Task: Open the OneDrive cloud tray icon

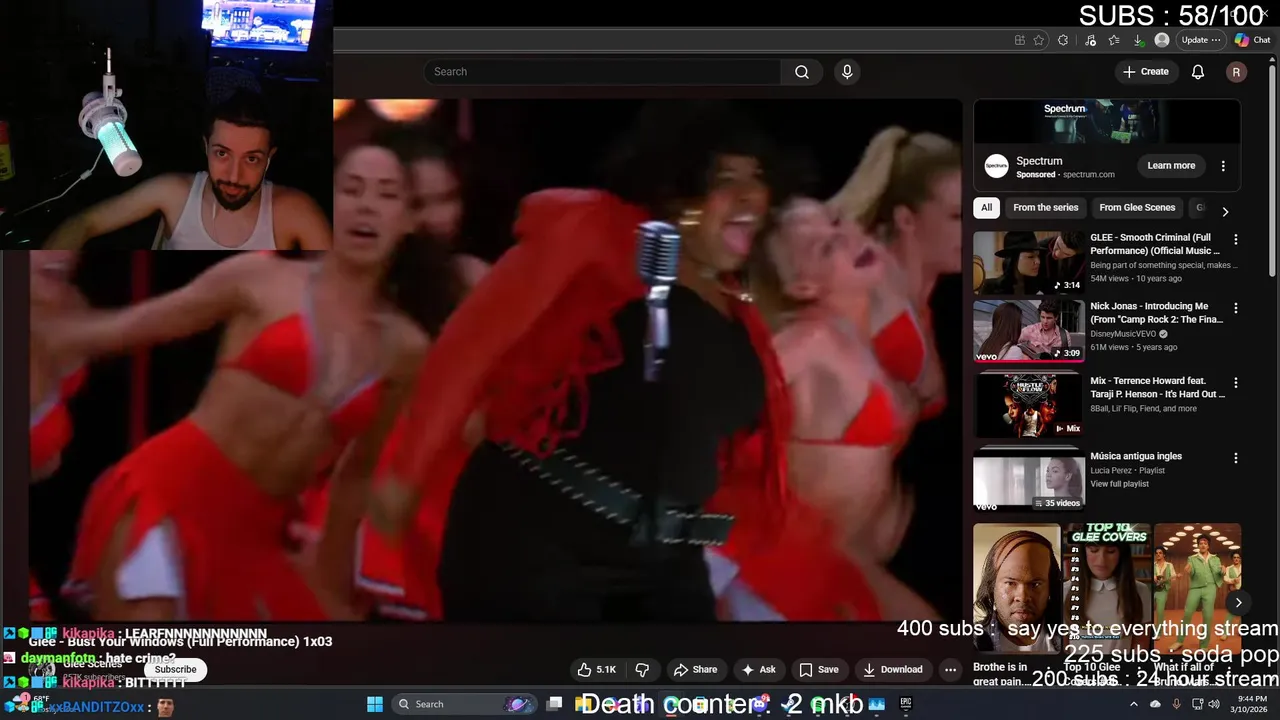Action: 1155,704
